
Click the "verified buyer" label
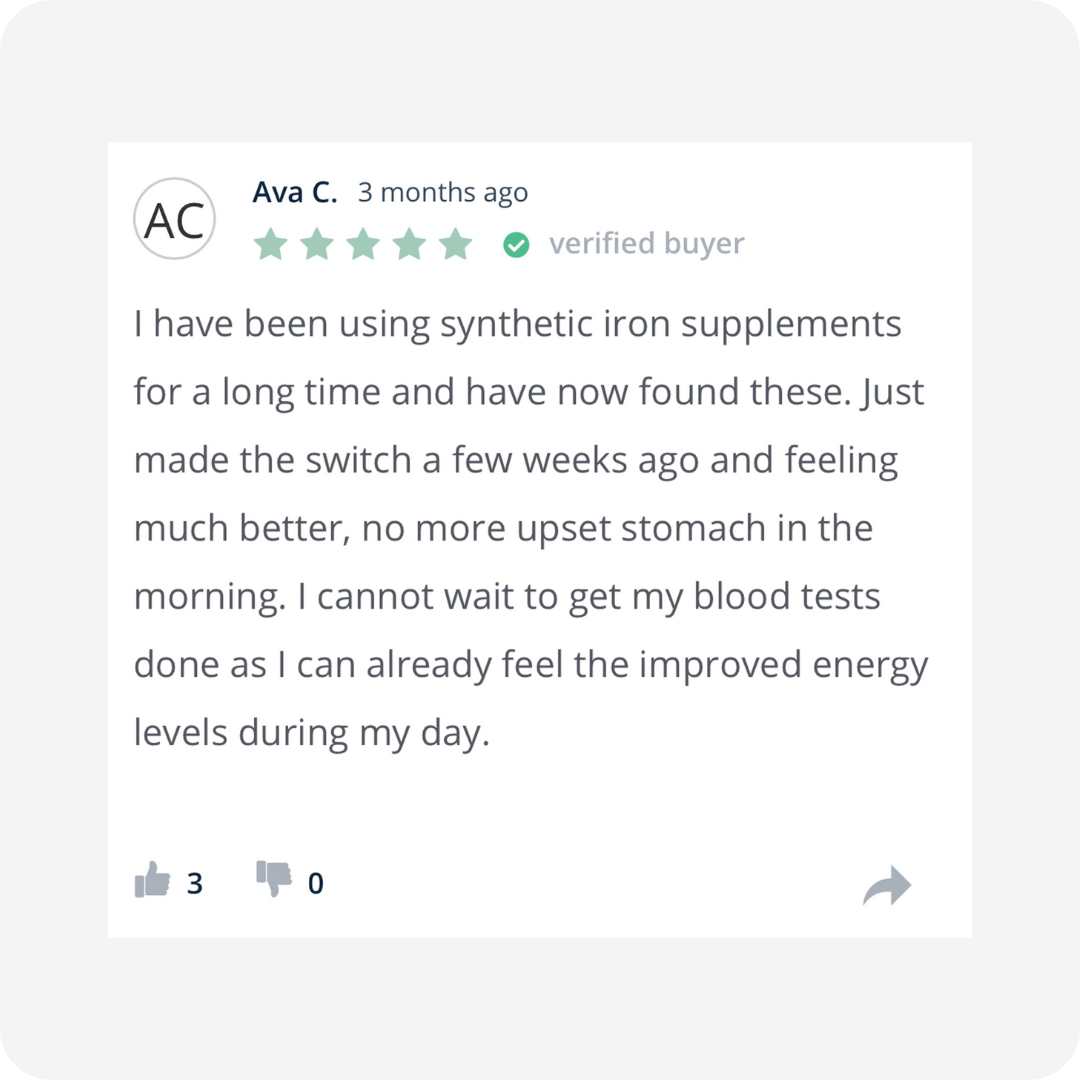[647, 244]
